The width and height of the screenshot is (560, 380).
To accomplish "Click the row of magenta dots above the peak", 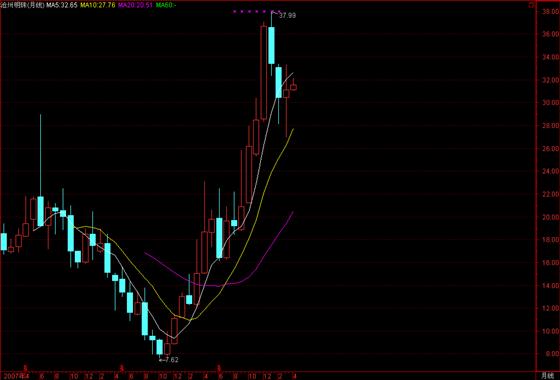I will [x=250, y=11].
